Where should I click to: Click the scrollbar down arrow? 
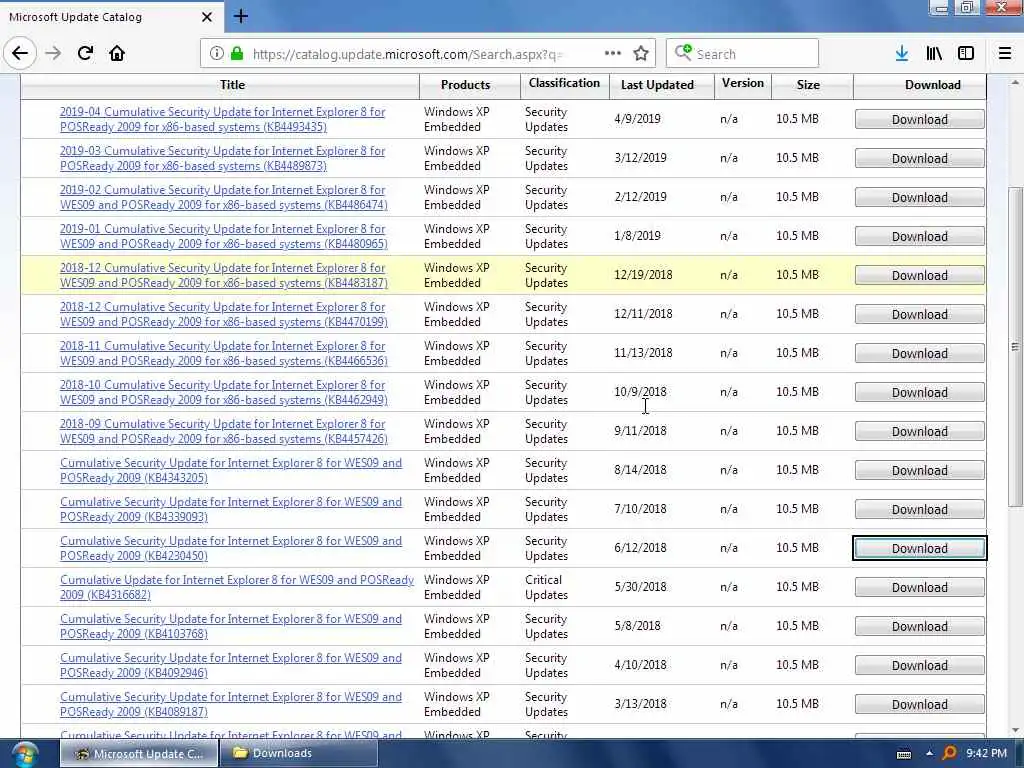(x=1015, y=730)
